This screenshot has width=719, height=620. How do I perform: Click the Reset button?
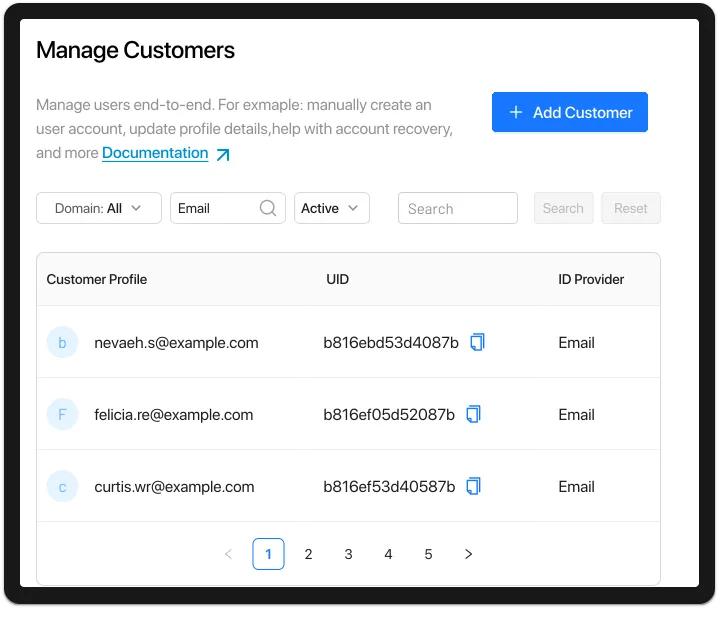coord(631,208)
